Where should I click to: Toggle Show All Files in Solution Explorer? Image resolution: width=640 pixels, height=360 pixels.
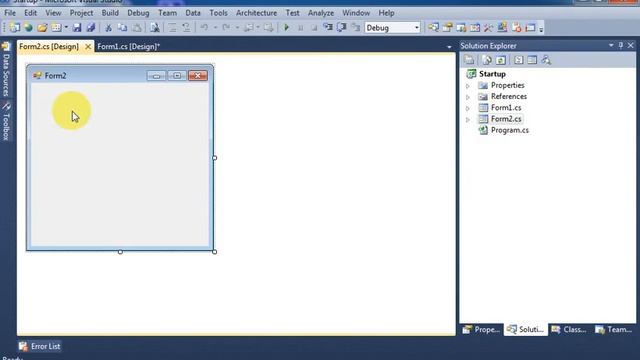487,60
